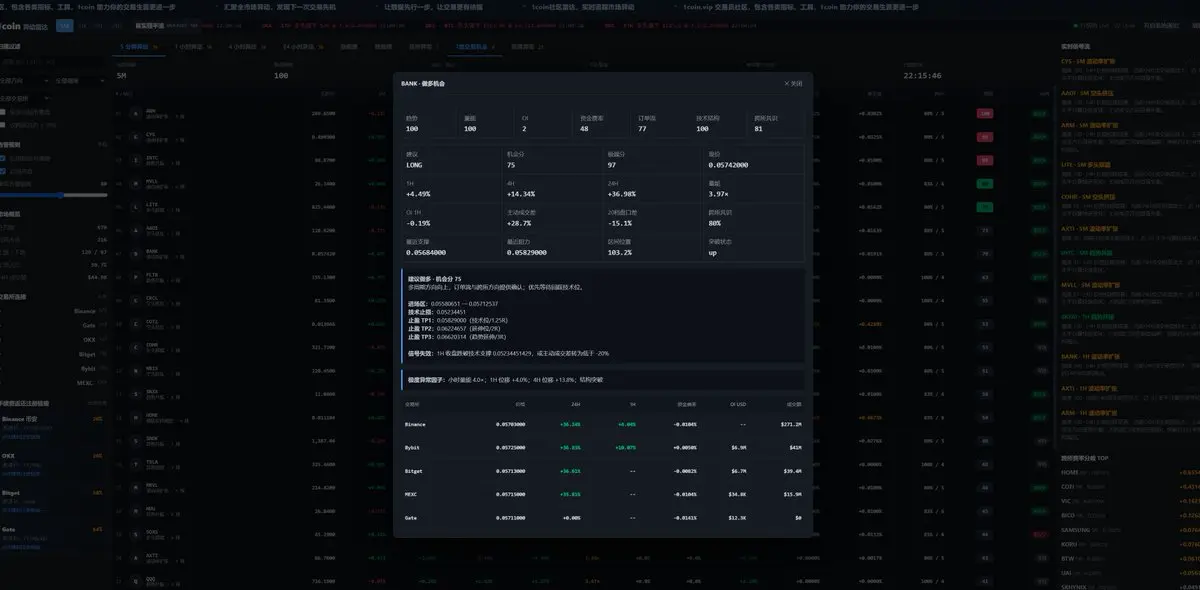The image size is (1200, 590).
Task: Click the CYS coin letter icon
Action: click(x=136, y=136)
